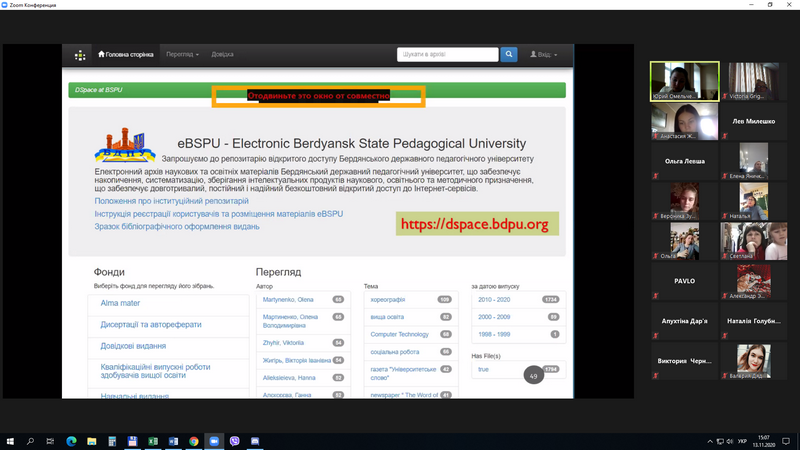Open Viber from the taskbar

click(234, 441)
